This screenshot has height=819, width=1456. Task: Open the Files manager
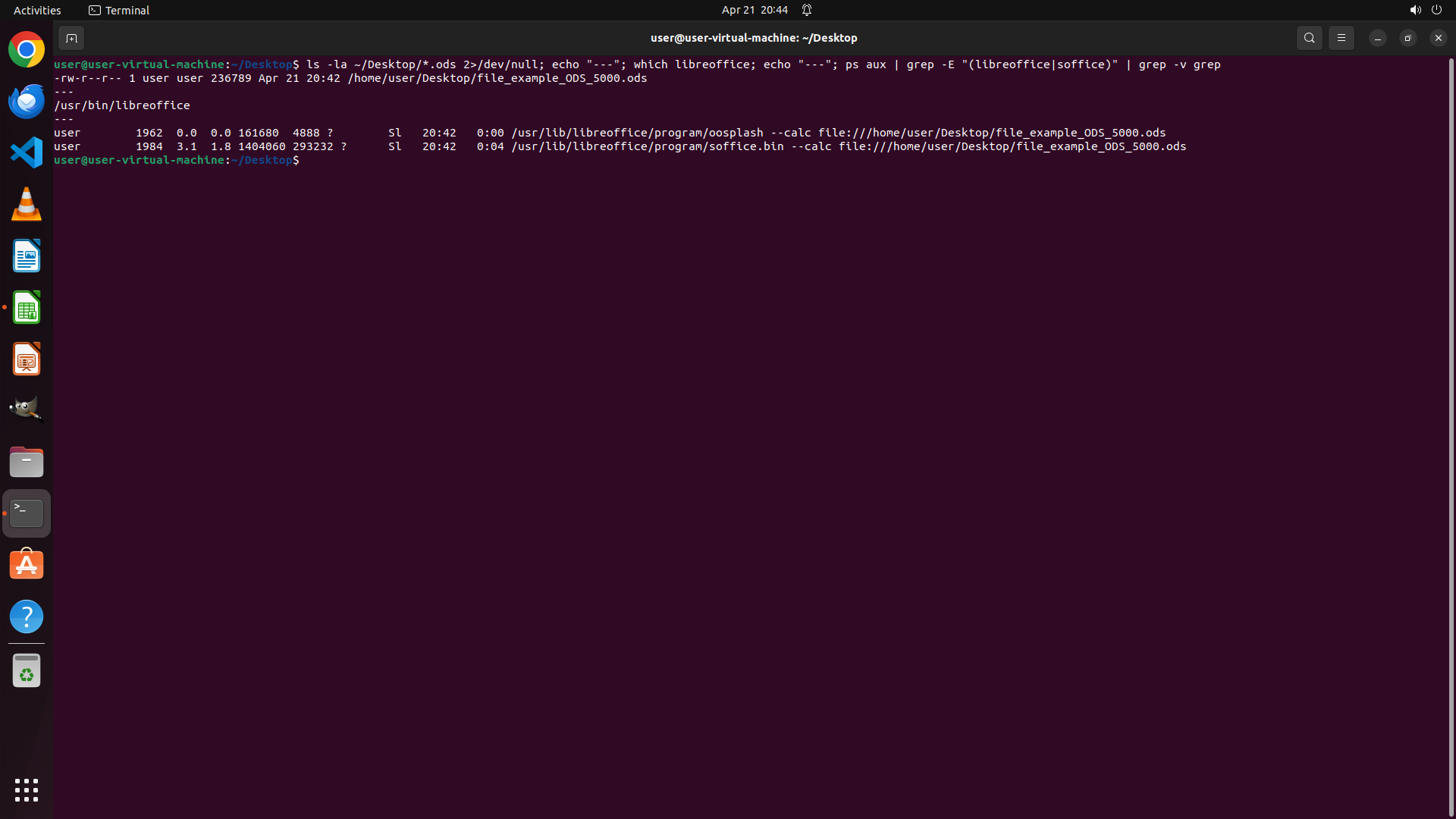point(27,462)
